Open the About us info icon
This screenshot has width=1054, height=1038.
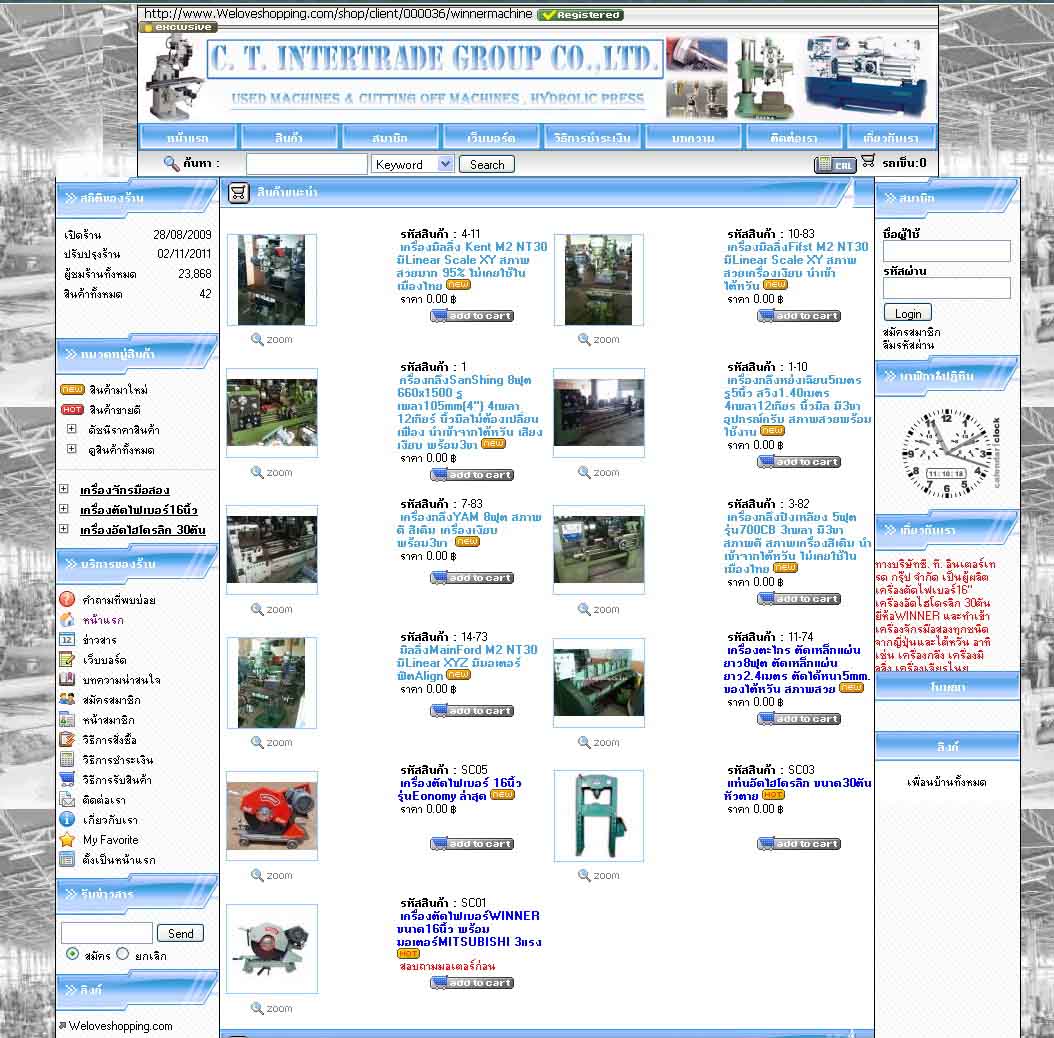[67, 820]
